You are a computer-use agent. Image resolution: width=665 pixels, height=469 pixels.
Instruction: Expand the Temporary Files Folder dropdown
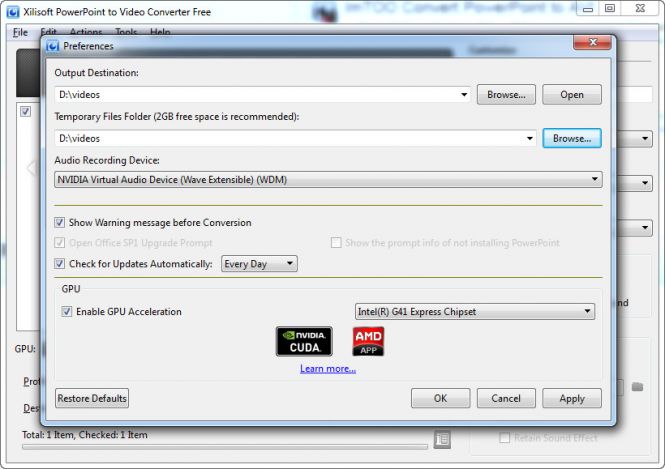[x=530, y=138]
